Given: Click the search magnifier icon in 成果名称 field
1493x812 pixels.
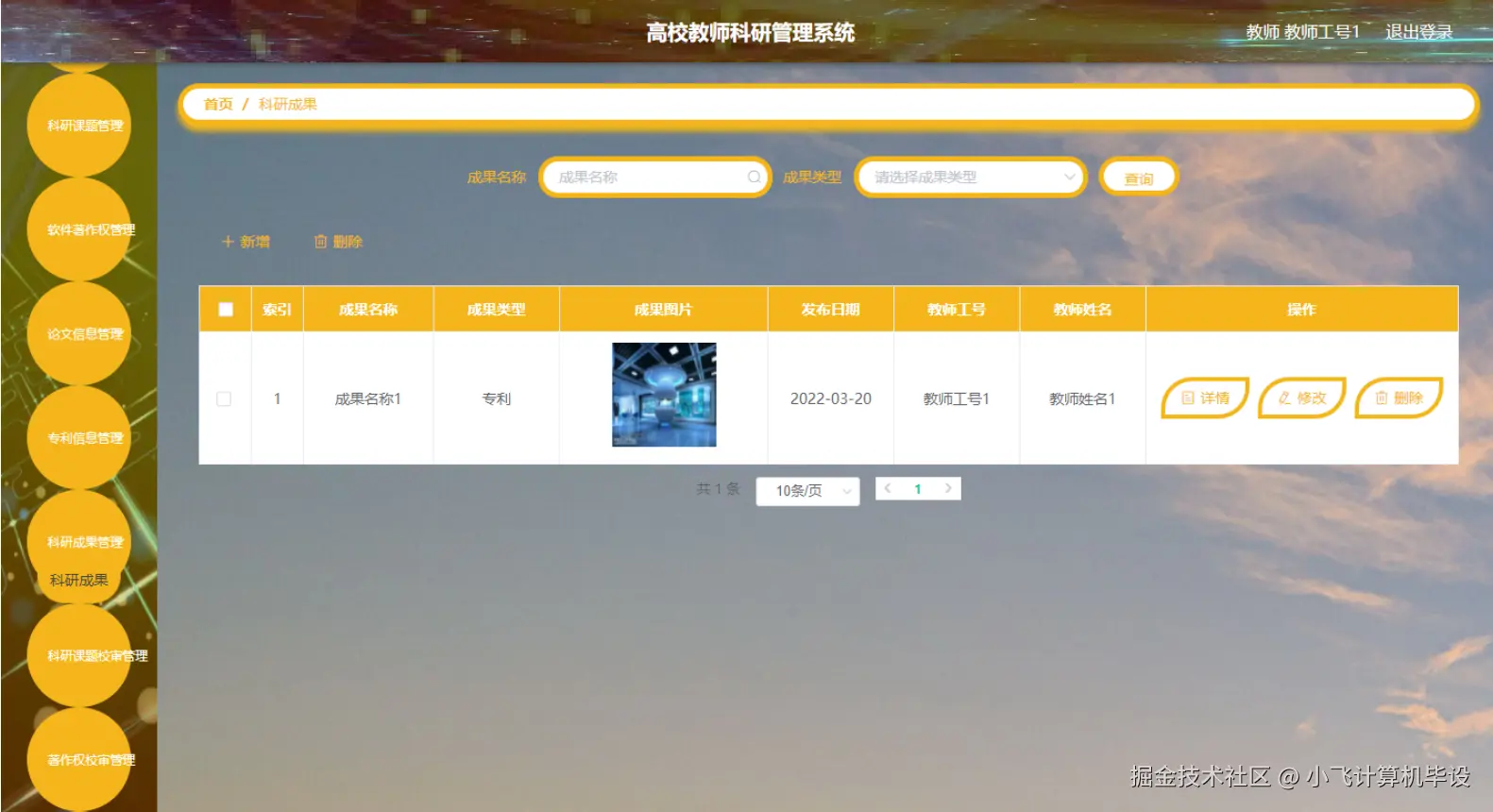Looking at the screenshot, I should tap(754, 177).
